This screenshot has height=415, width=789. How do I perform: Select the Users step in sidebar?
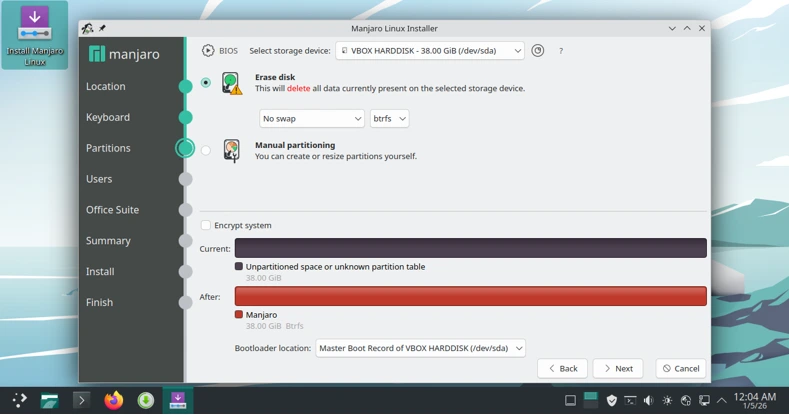[x=99, y=179]
